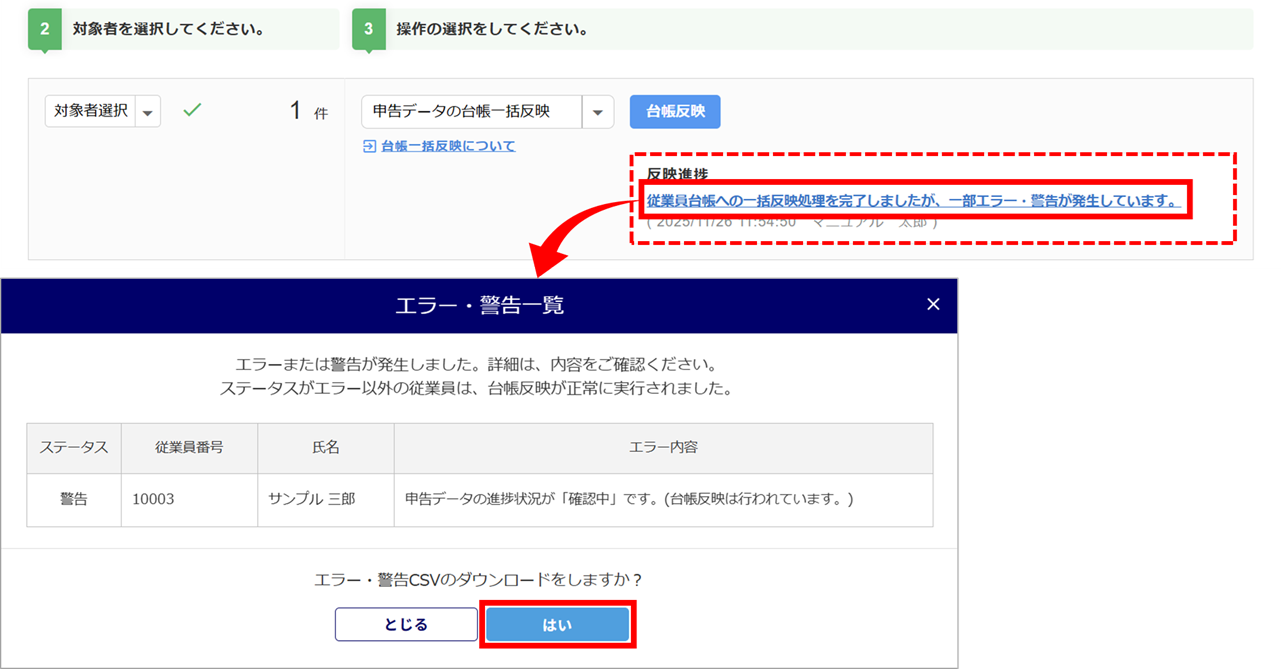
Task: Click the サンプル 三郎 name cell
Action: 326,499
